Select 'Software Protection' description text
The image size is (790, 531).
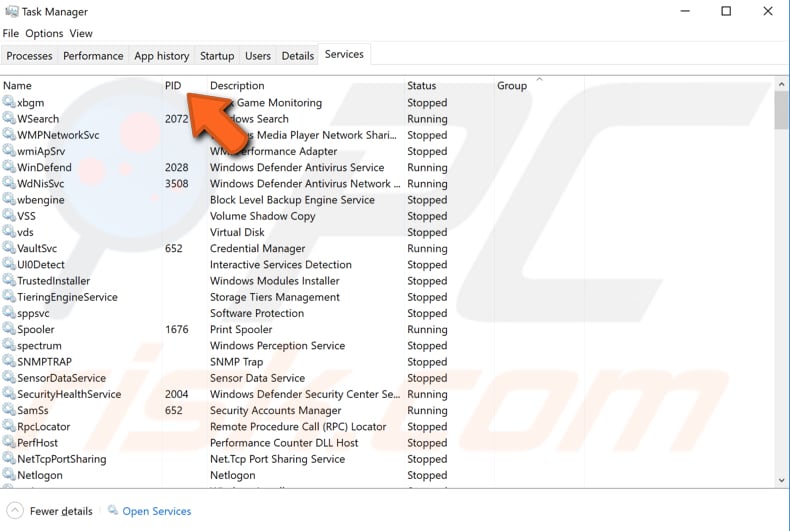click(257, 313)
